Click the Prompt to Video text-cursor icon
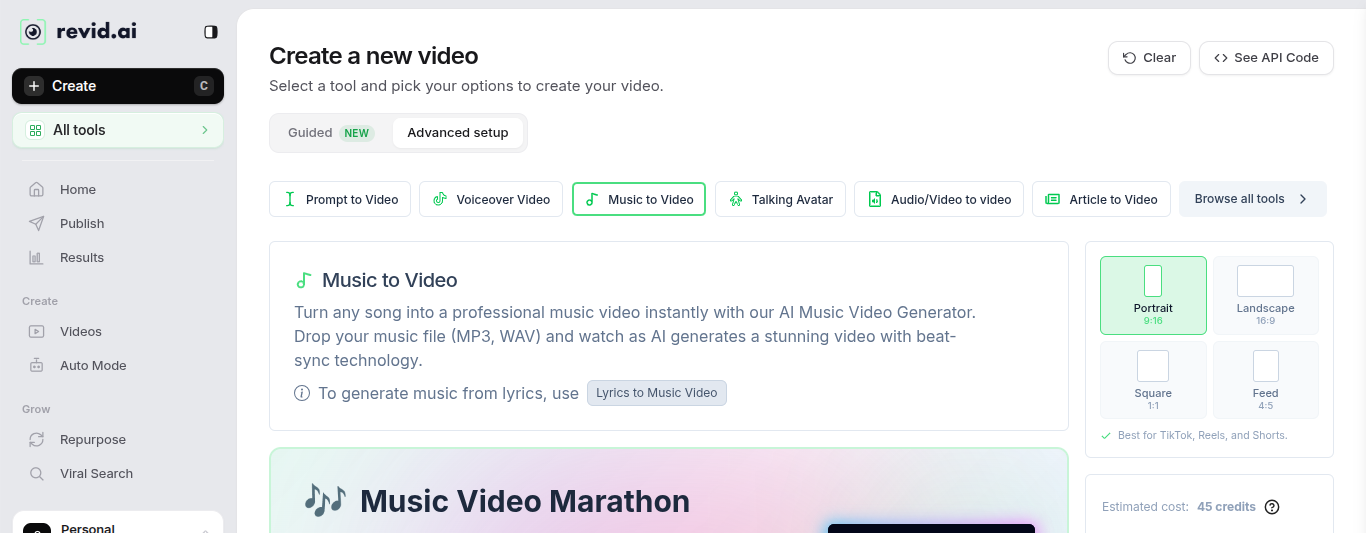1366x533 pixels. click(x=290, y=199)
